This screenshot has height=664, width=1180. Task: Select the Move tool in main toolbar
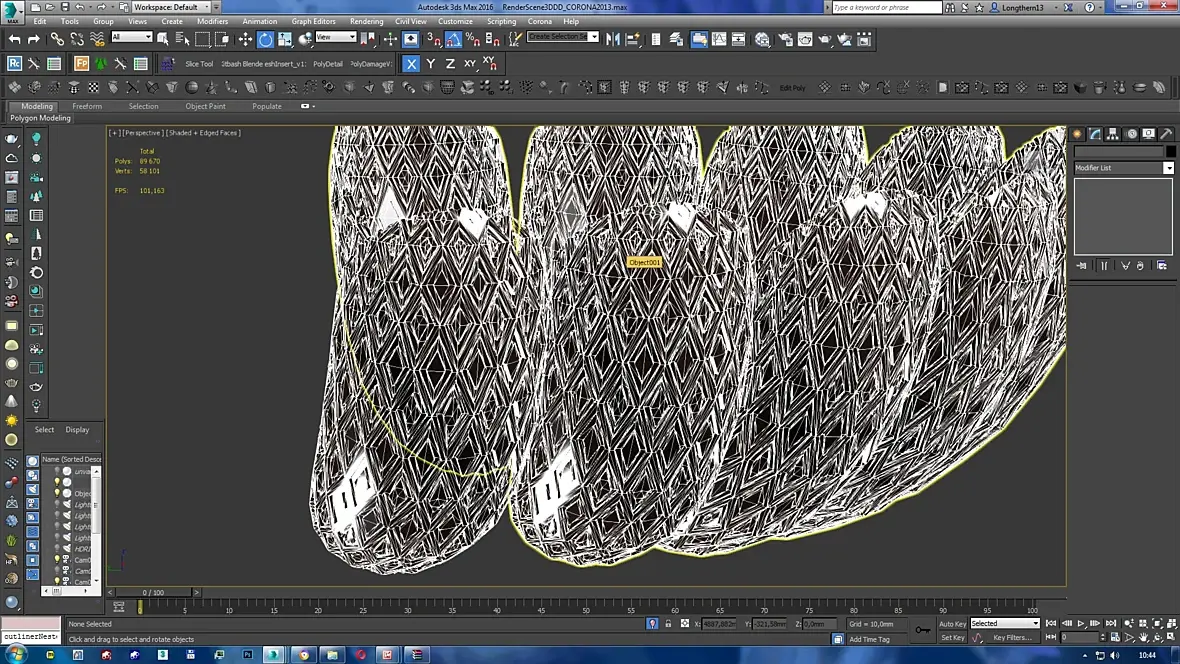tap(245, 39)
